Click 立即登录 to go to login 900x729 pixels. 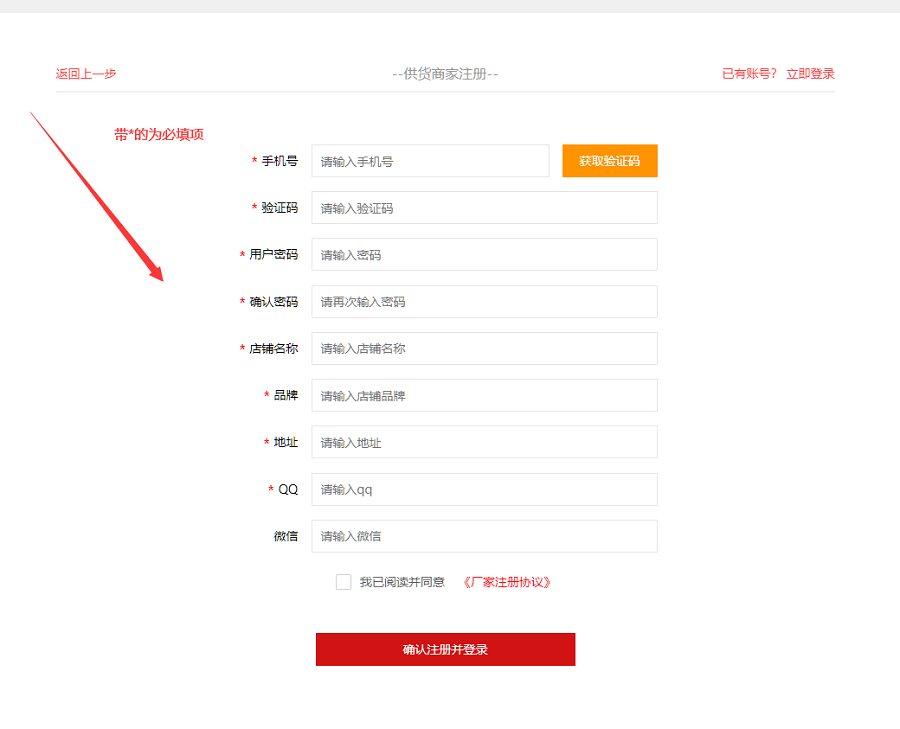[x=809, y=73]
